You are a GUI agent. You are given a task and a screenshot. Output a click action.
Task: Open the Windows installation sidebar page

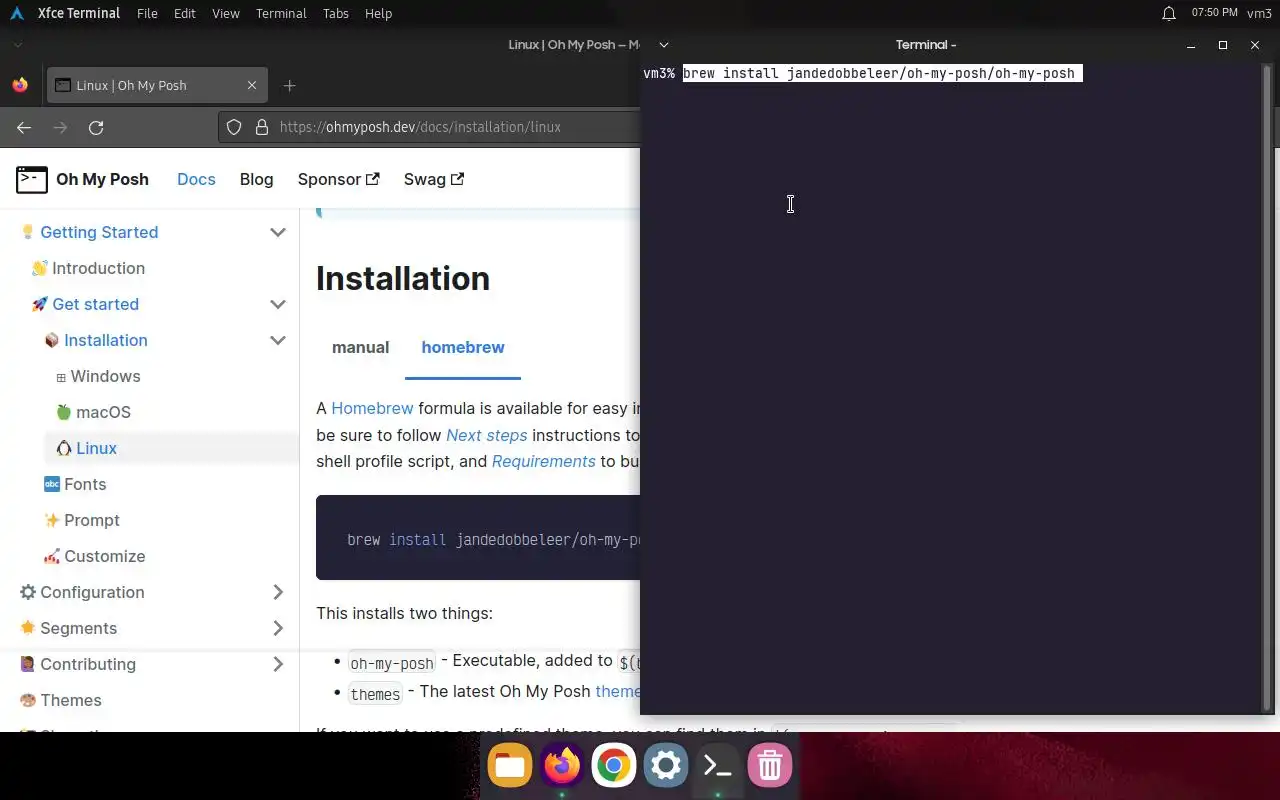pyautogui.click(x=105, y=376)
